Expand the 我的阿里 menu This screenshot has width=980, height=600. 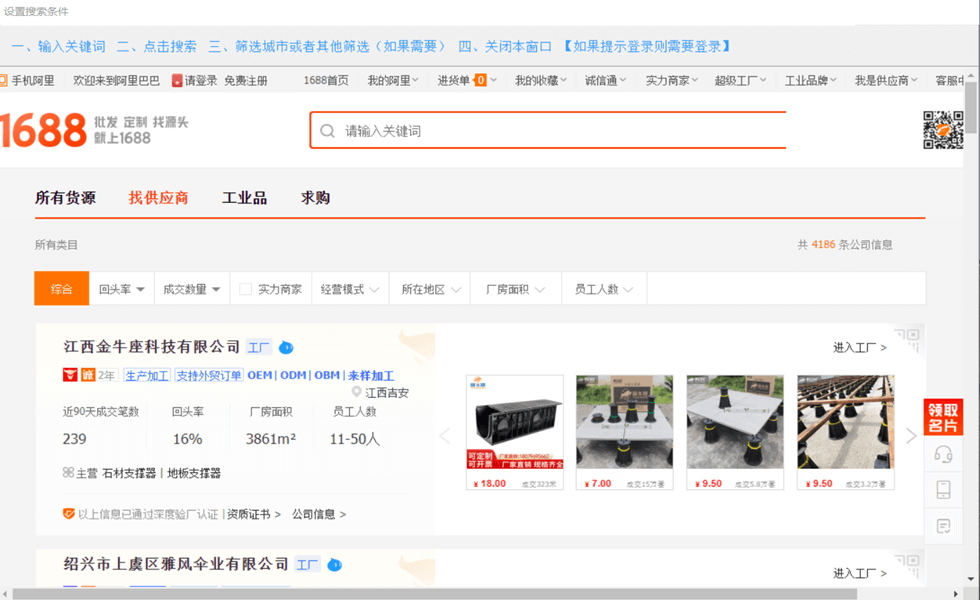[392, 81]
